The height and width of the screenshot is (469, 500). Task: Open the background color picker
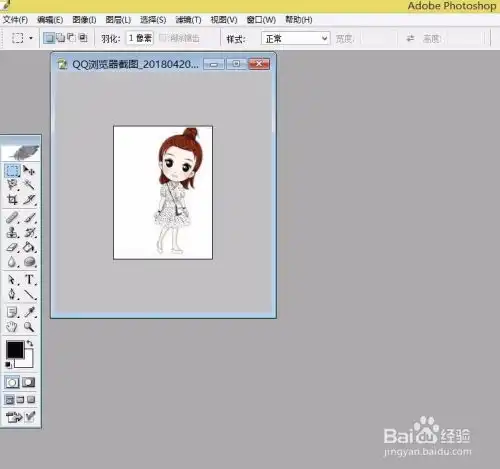pos(28,363)
